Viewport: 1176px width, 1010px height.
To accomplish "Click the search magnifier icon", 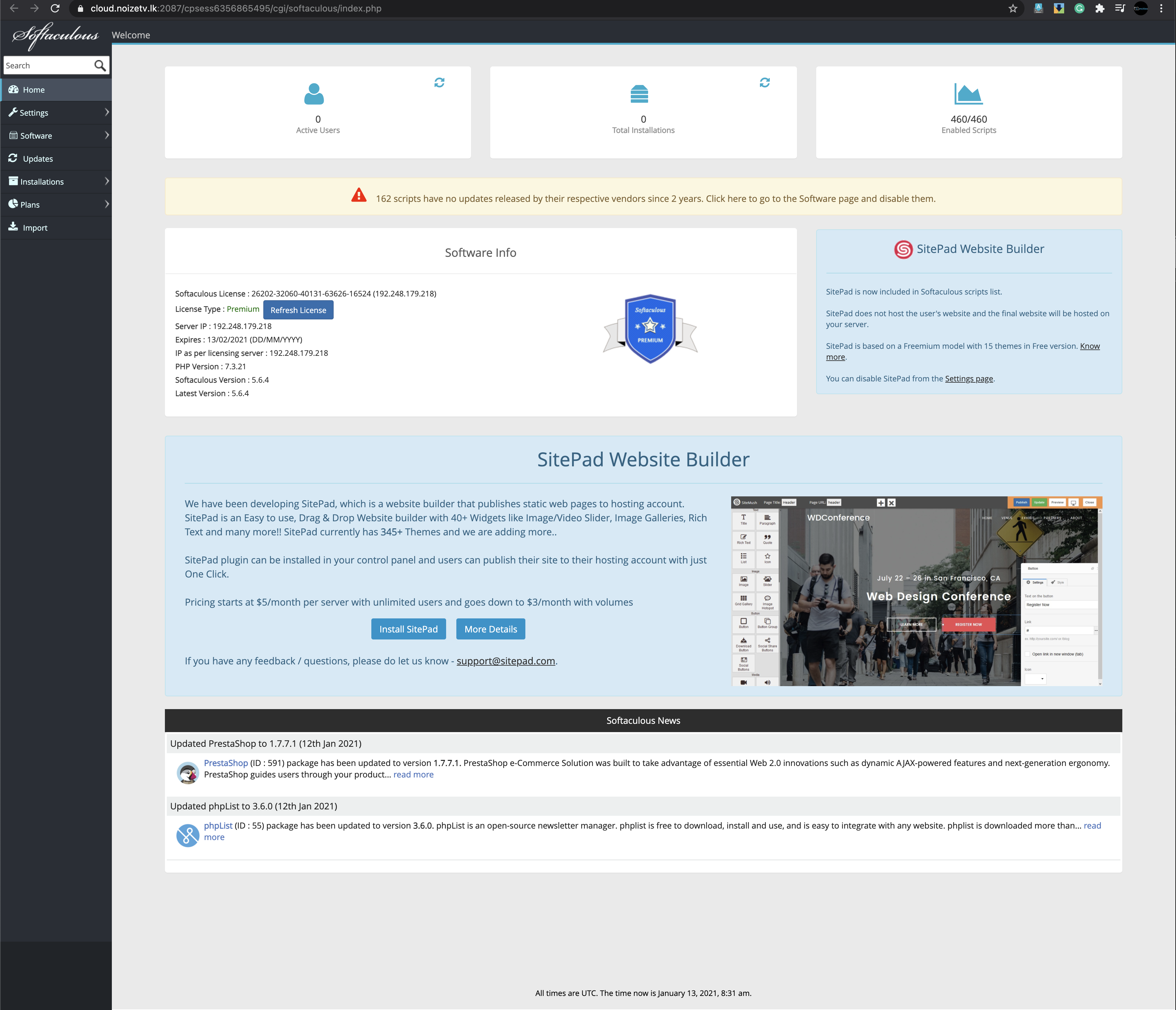I will pyautogui.click(x=100, y=66).
